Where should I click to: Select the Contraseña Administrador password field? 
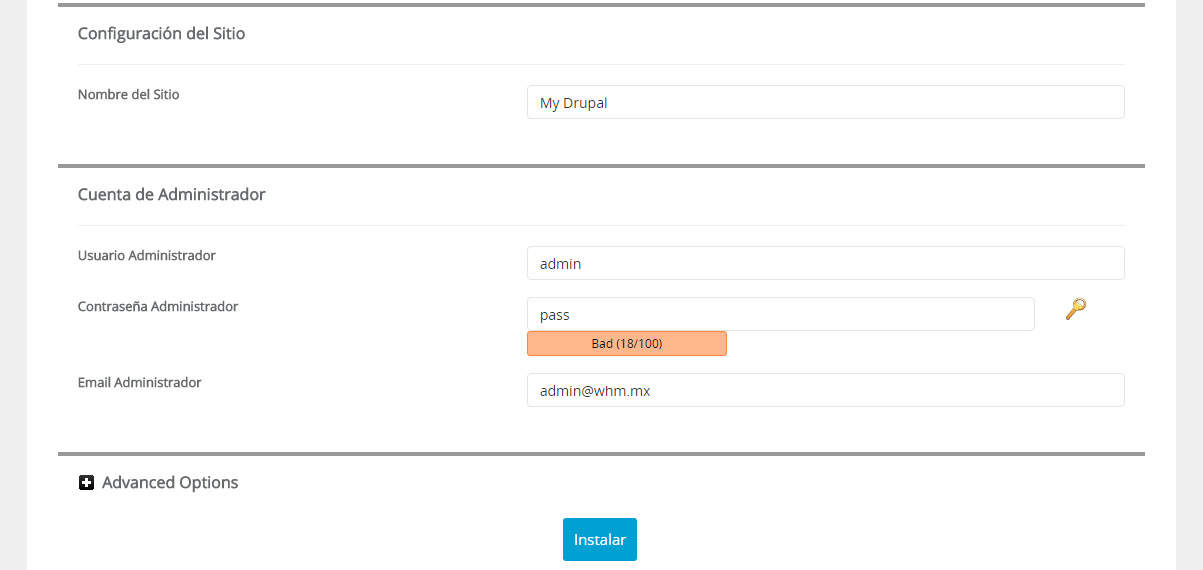tap(780, 314)
